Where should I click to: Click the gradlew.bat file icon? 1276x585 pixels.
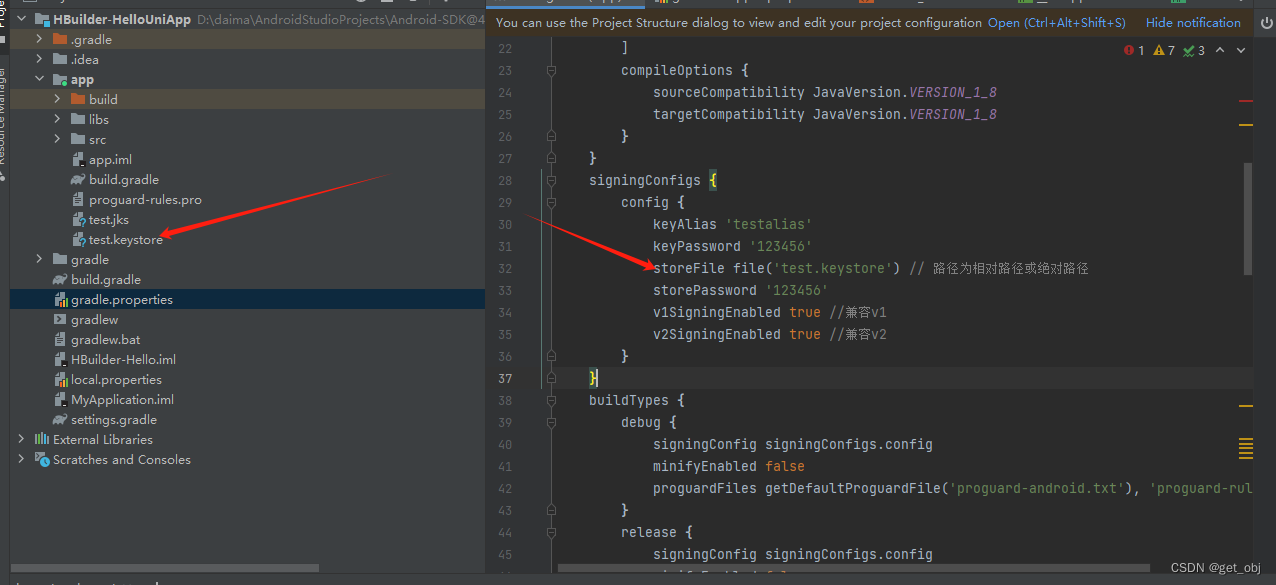click(62, 340)
